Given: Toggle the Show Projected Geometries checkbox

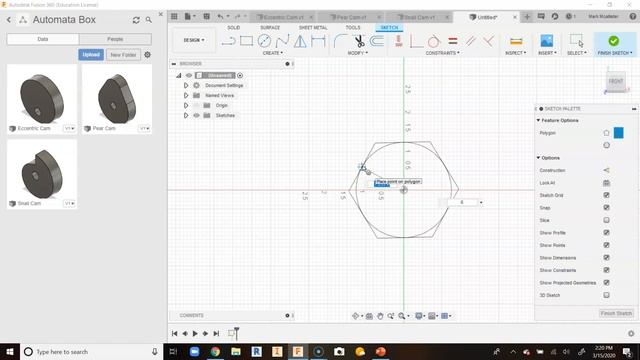Looking at the screenshot, I should coord(607,282).
